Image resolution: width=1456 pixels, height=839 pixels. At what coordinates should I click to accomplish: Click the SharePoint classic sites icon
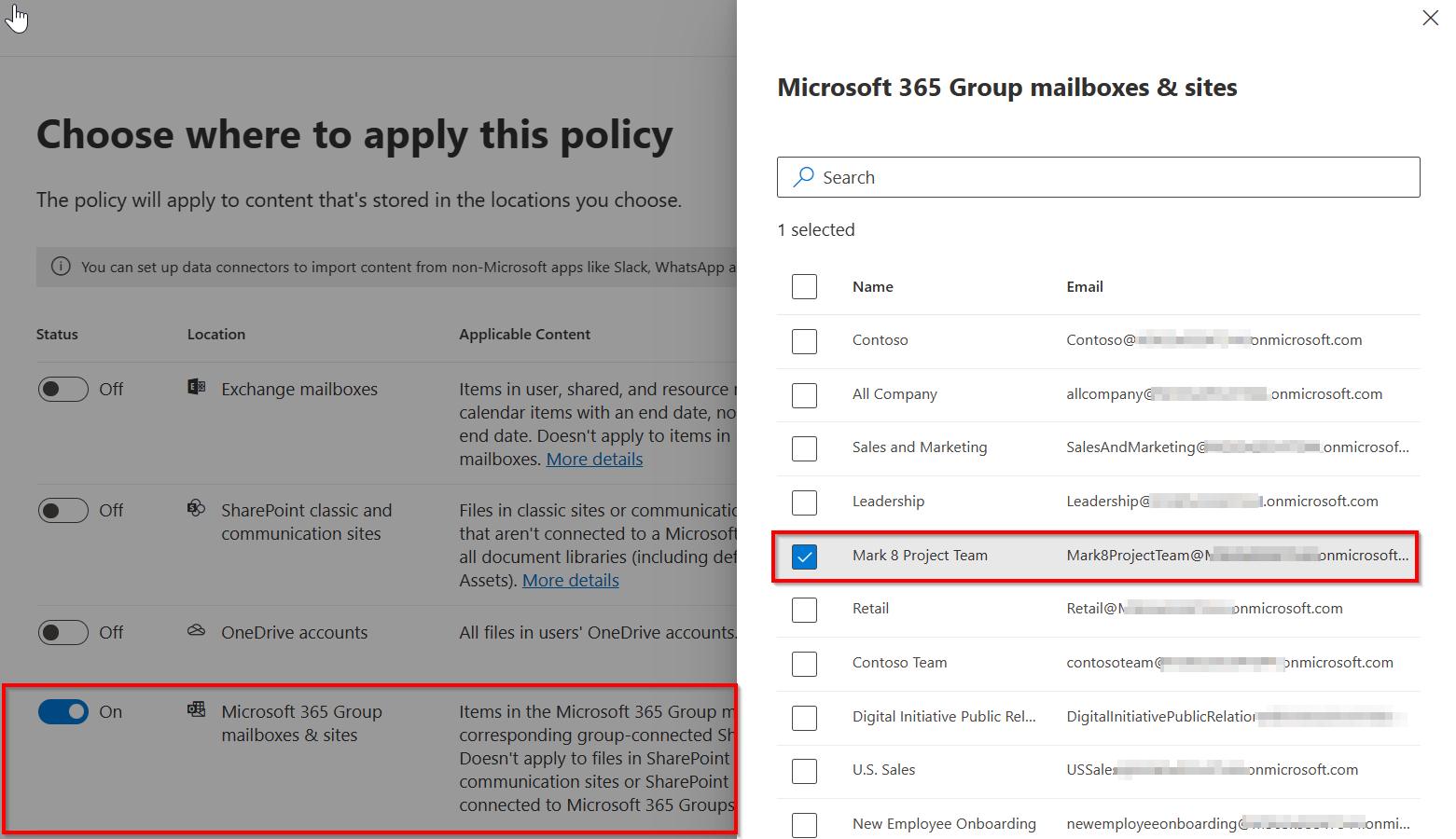click(197, 508)
